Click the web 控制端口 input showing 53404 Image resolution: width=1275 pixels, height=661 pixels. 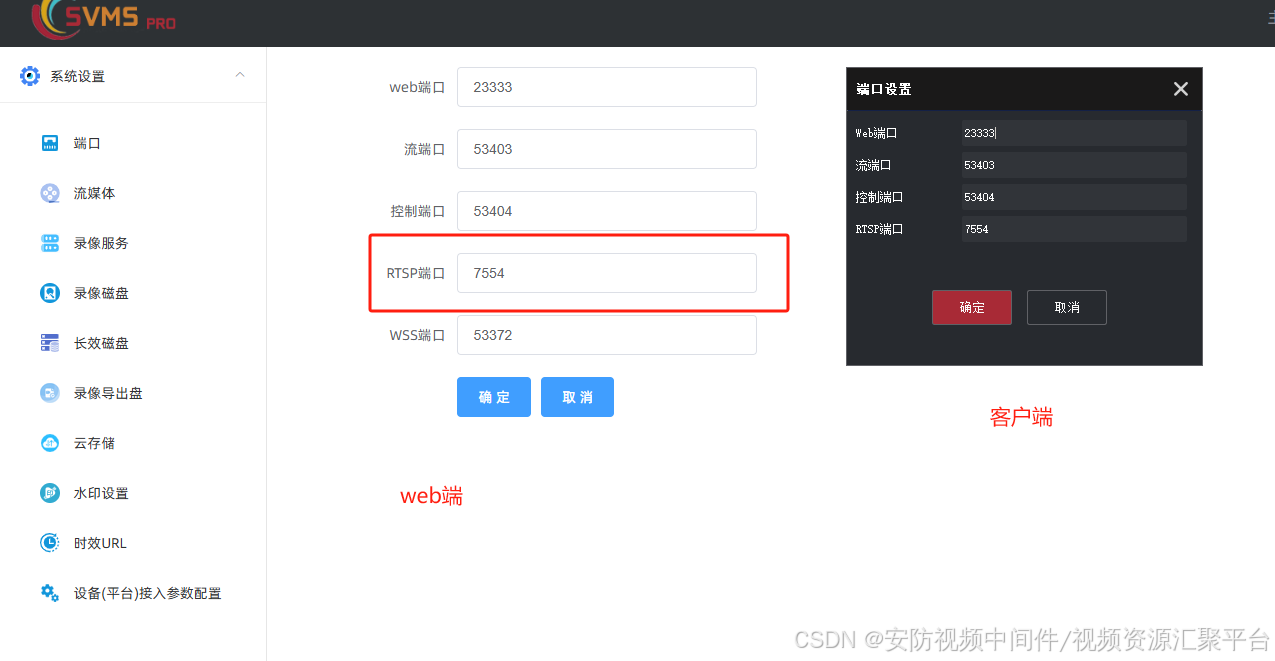tap(607, 211)
